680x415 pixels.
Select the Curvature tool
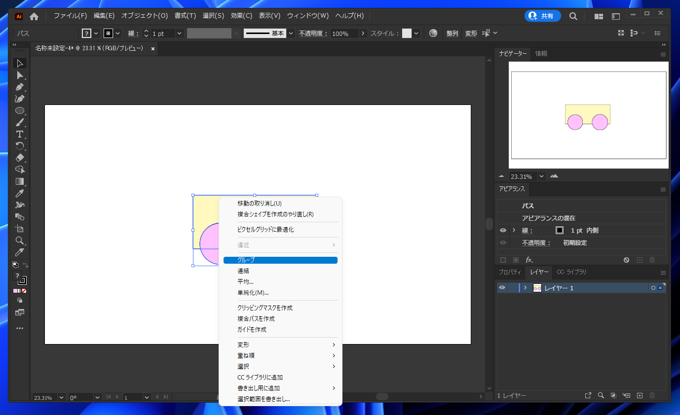[x=20, y=99]
